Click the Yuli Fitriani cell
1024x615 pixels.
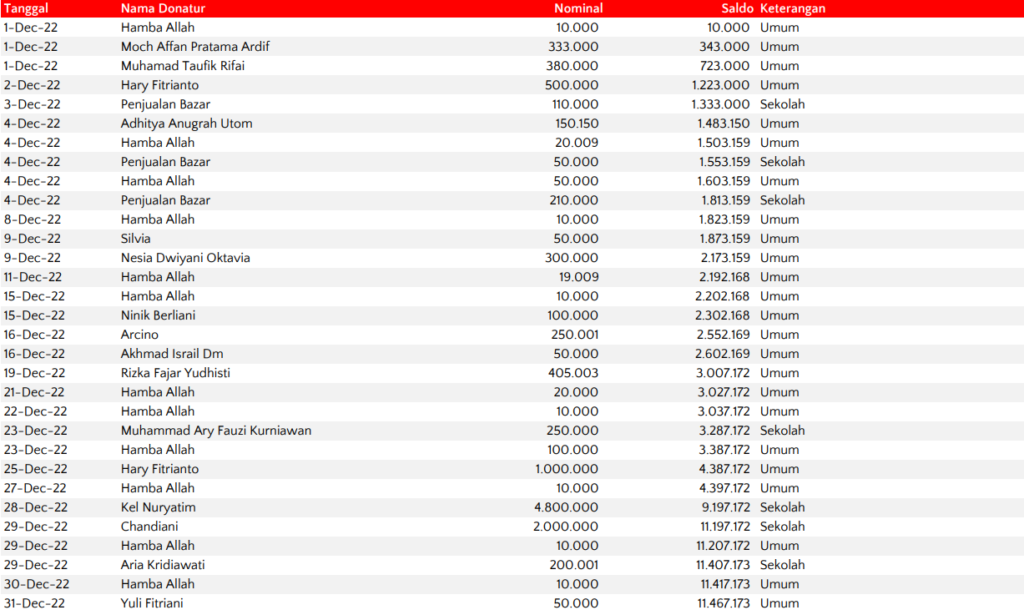152,604
